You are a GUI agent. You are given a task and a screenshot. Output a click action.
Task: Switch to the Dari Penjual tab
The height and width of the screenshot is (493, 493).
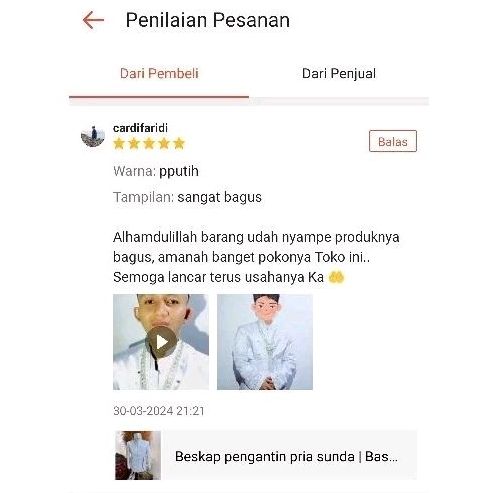pyautogui.click(x=339, y=74)
